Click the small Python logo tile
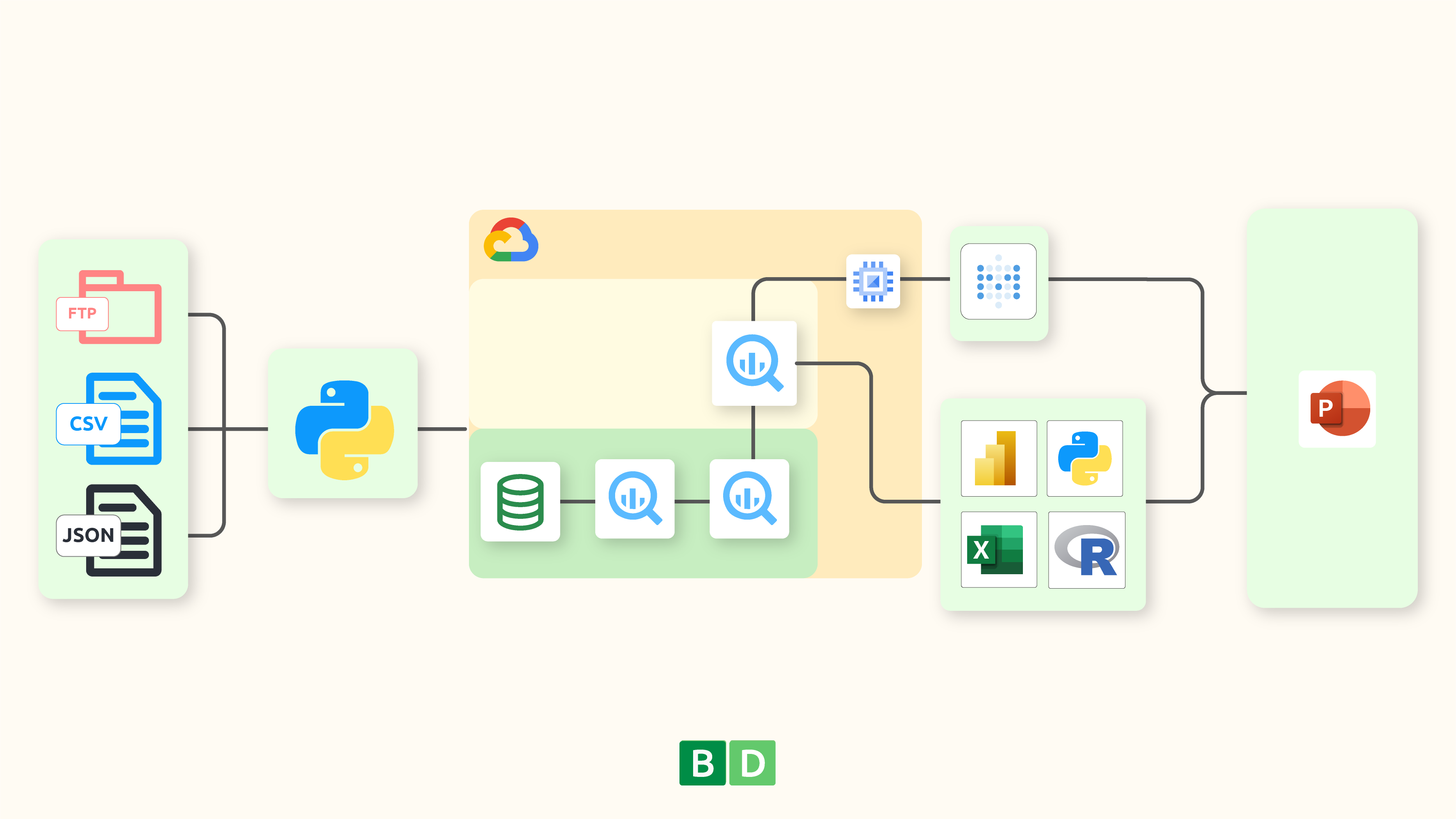1456x819 pixels. pyautogui.click(x=1084, y=458)
